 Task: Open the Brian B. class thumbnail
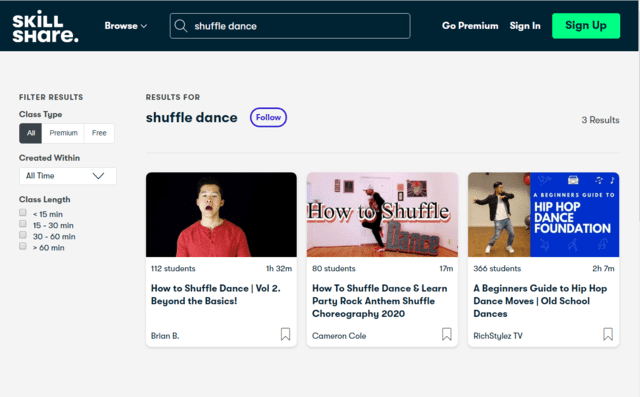[221, 215]
